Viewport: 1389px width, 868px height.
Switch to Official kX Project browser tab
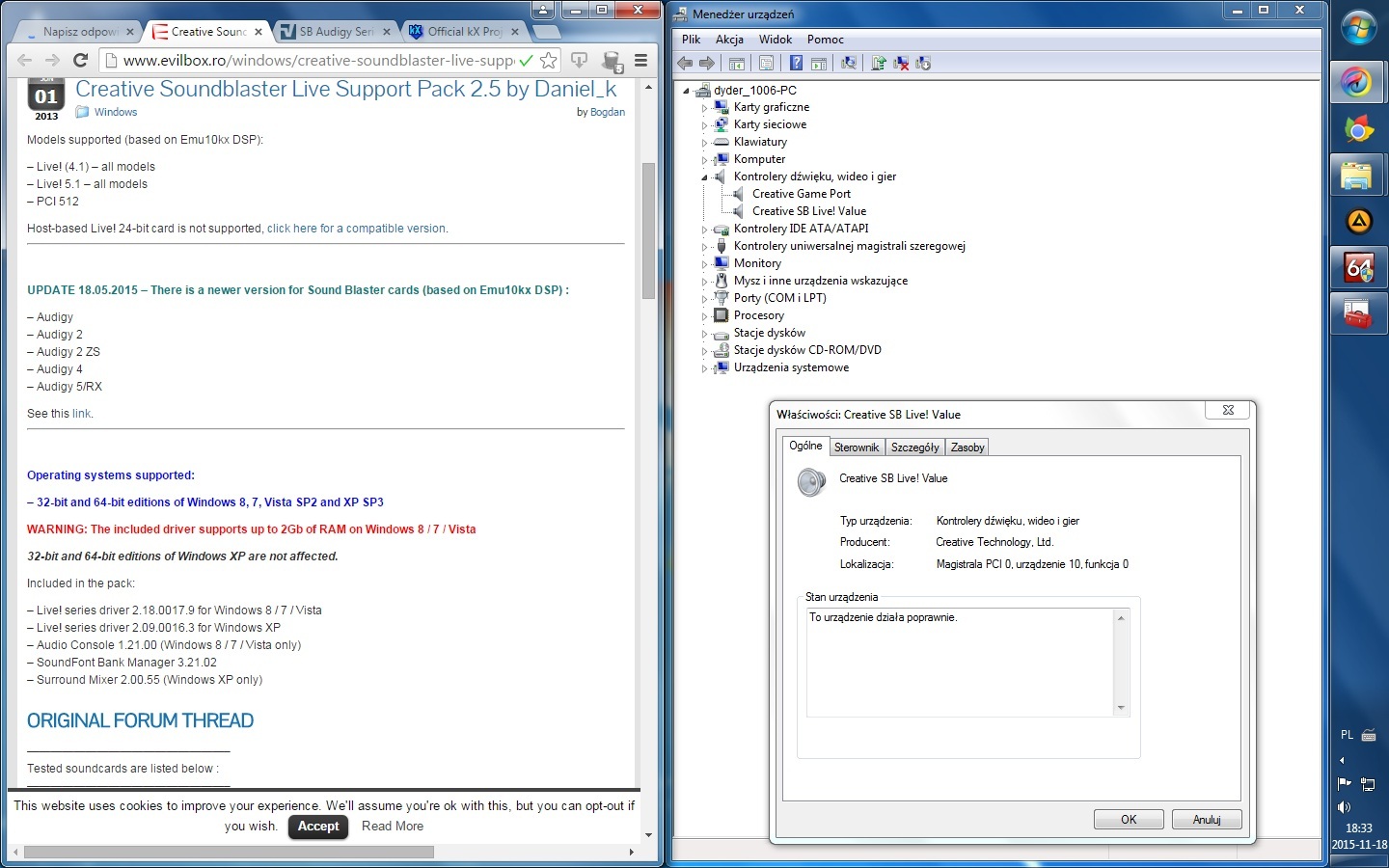click(x=464, y=32)
